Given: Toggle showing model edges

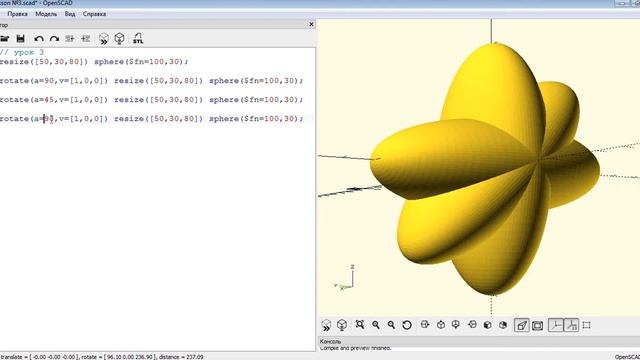Looking at the screenshot, I should 587,325.
